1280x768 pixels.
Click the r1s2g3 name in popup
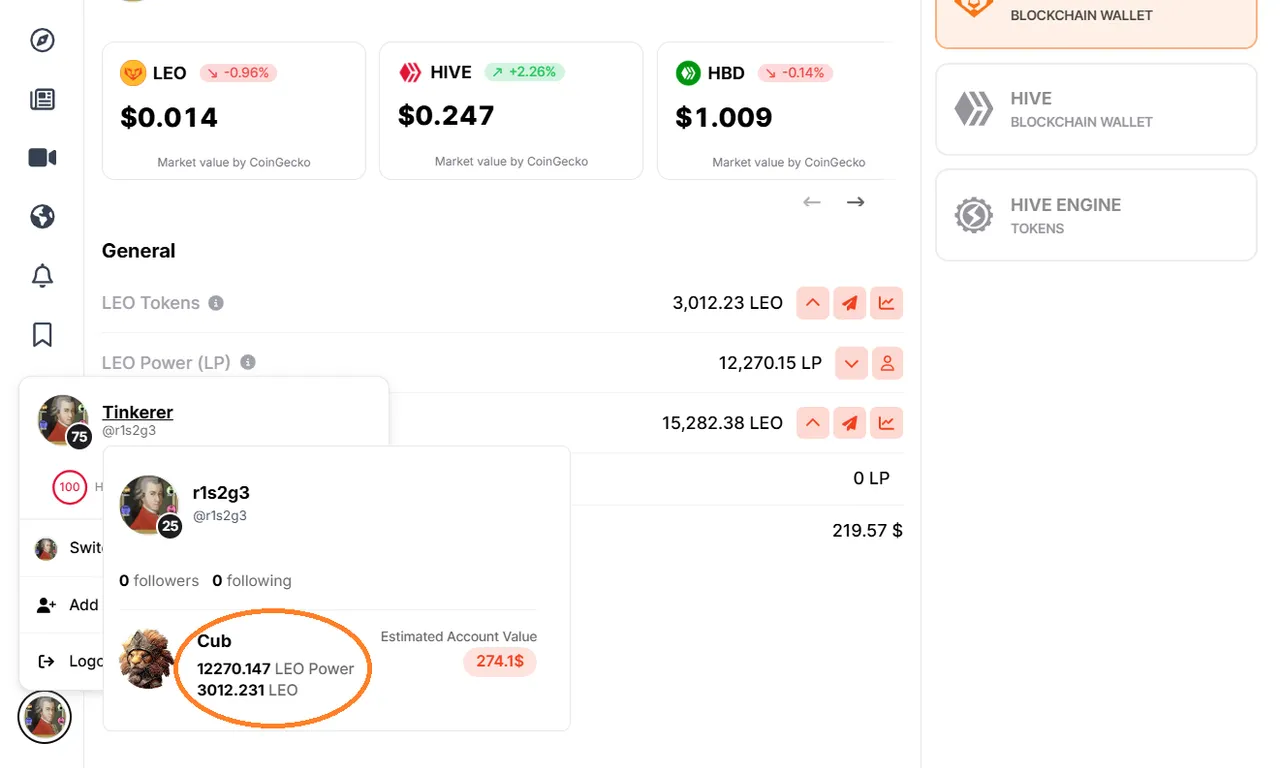click(221, 492)
